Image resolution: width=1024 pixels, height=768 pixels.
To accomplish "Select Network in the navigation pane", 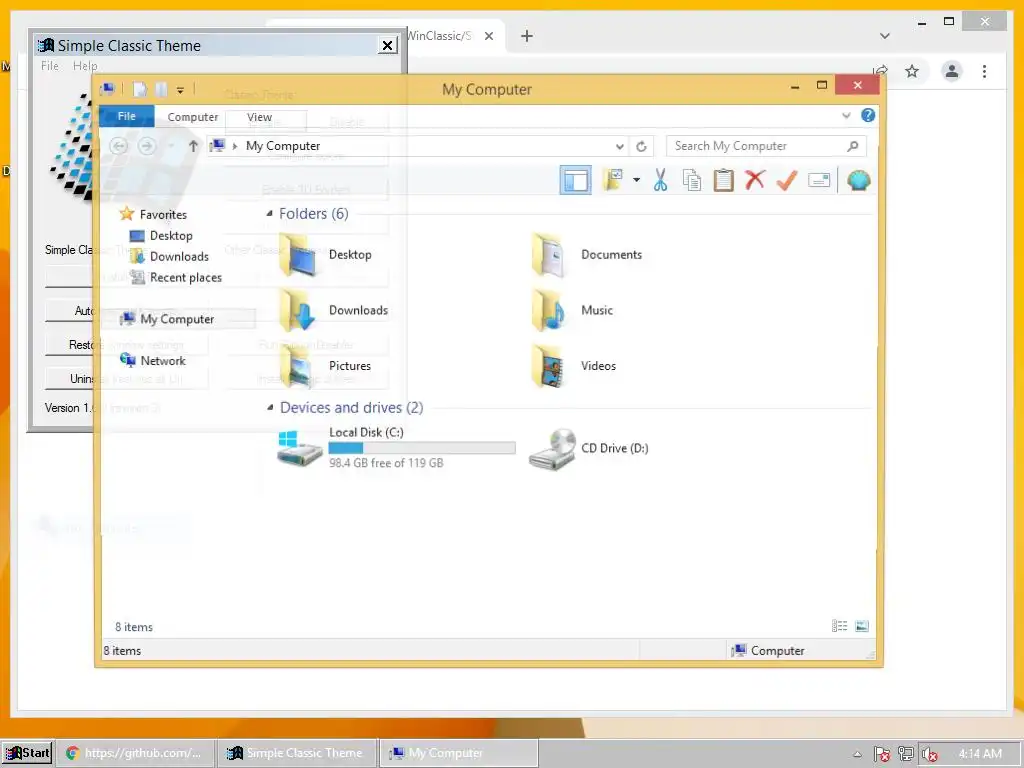I will pyautogui.click(x=153, y=360).
